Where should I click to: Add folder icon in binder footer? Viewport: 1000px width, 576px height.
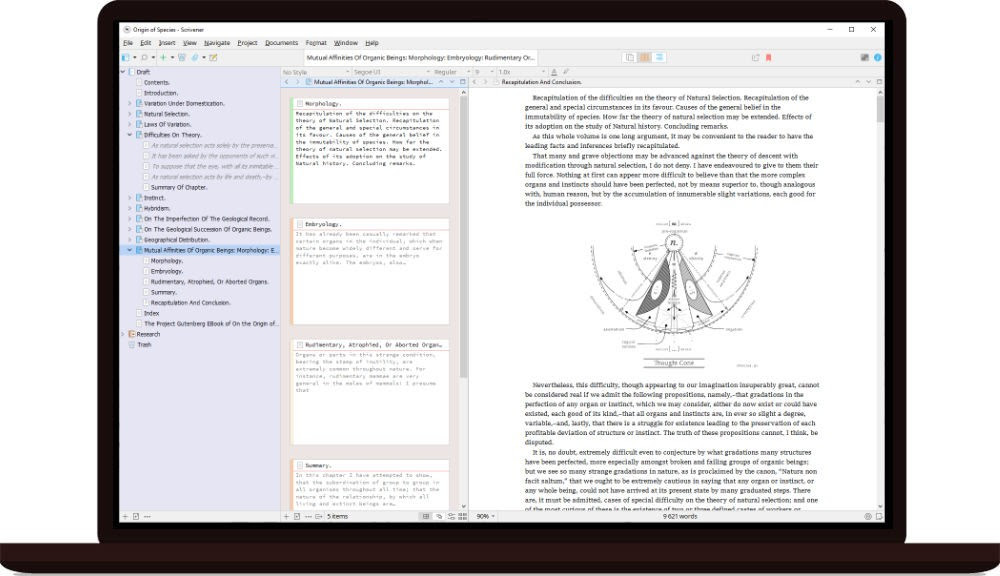tap(136, 517)
